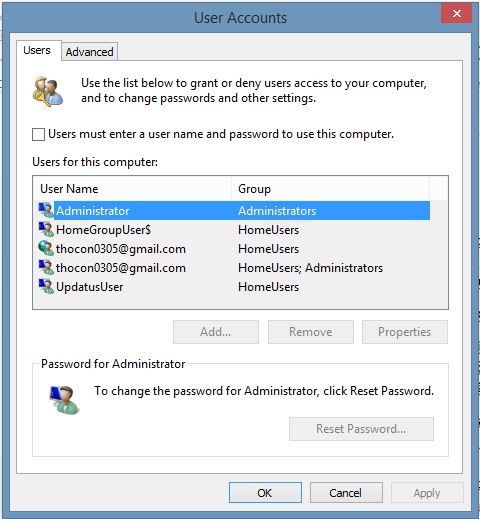Click the Apply button
The height and width of the screenshot is (519, 480).
coord(427,492)
